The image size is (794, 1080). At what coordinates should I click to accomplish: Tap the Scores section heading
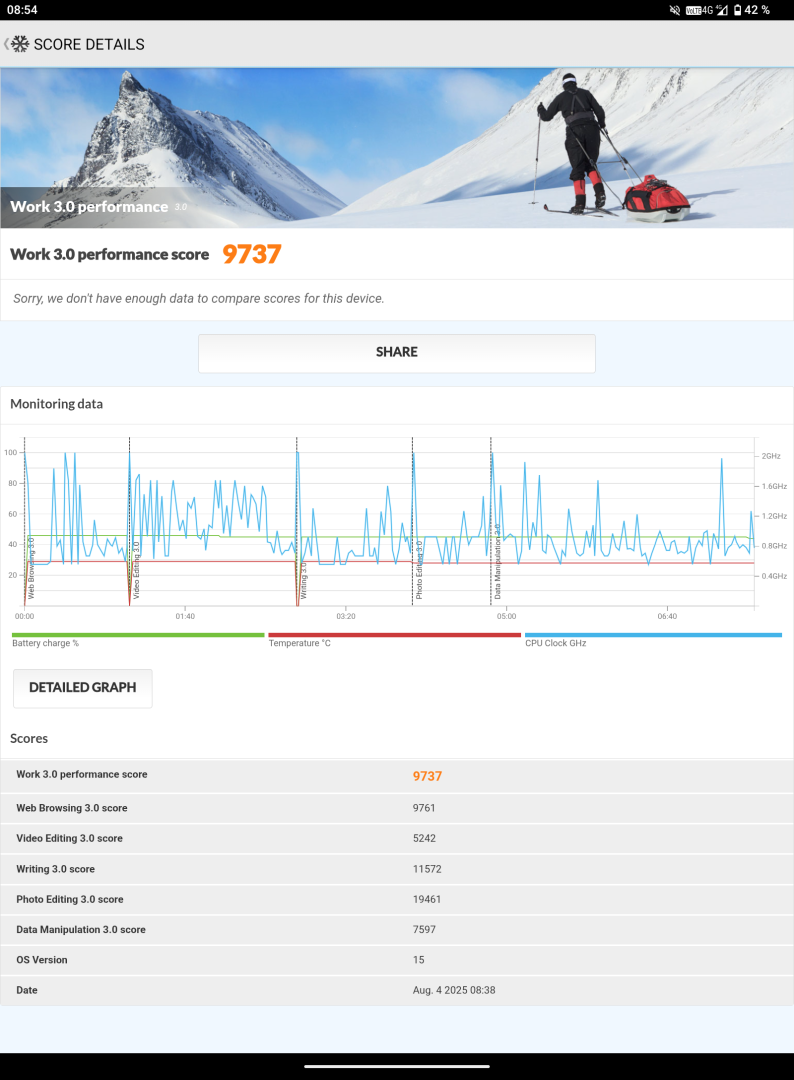29,738
